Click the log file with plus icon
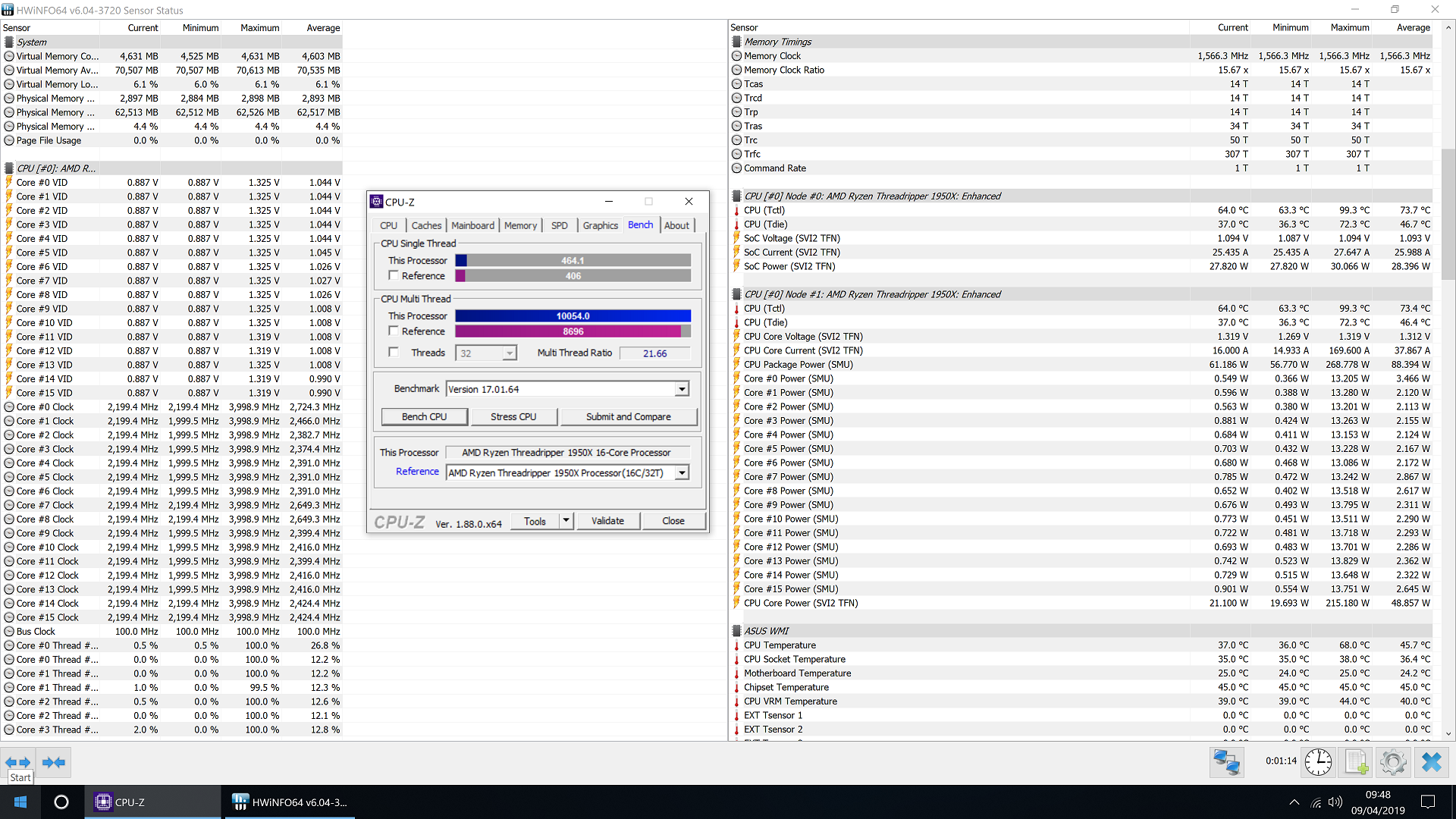Screen dimensions: 1456x819 click(x=1356, y=762)
